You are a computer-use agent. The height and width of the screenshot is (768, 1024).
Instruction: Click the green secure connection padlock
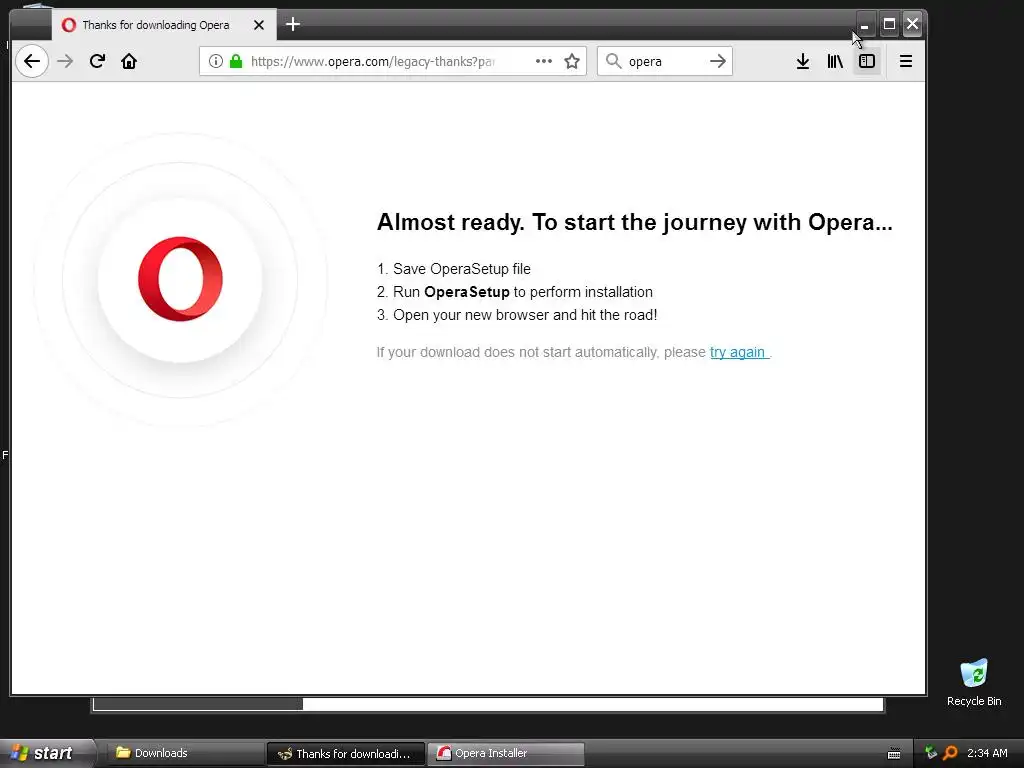click(236, 61)
